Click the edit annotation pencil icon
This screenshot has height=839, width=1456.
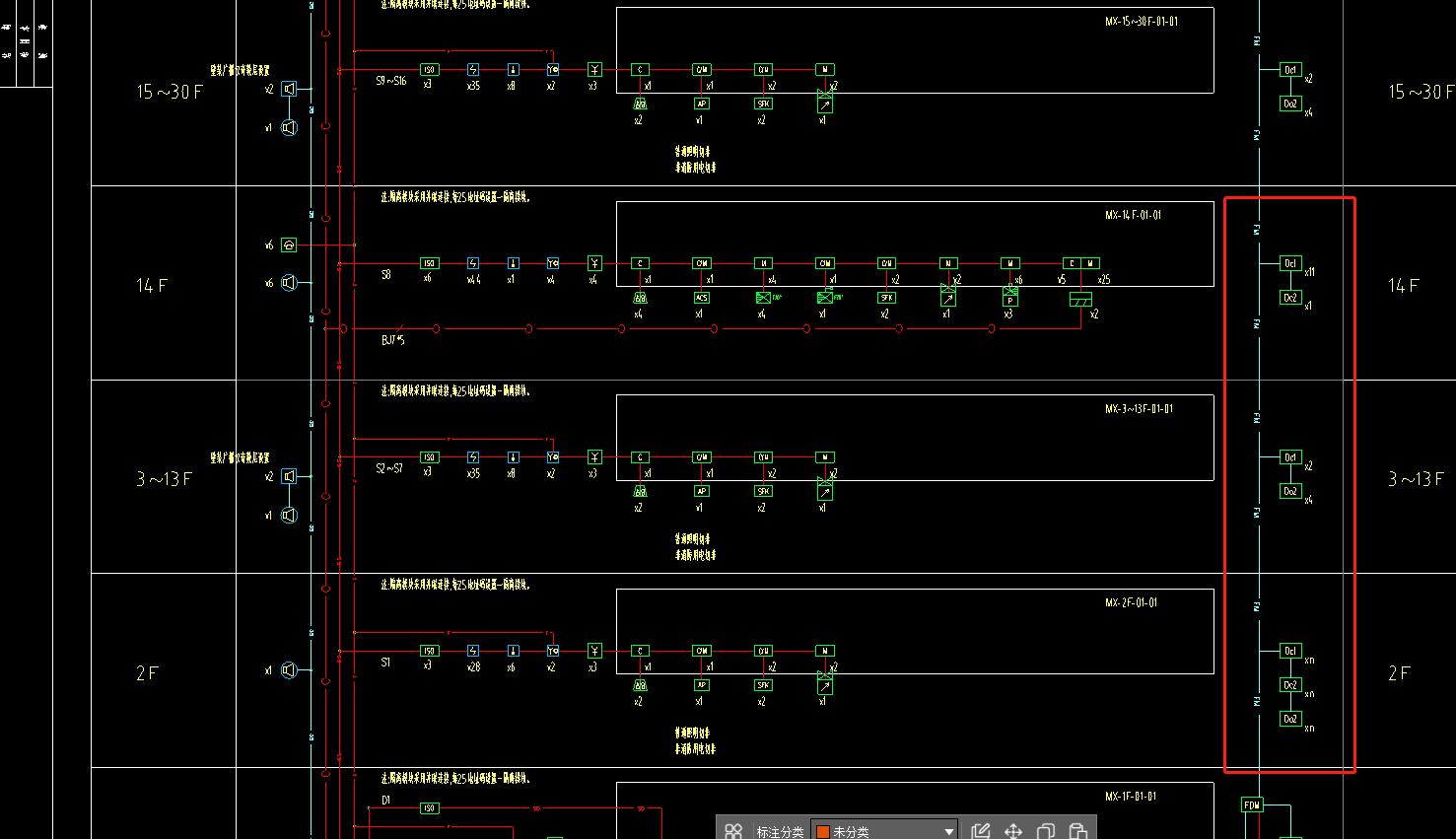coord(980,831)
